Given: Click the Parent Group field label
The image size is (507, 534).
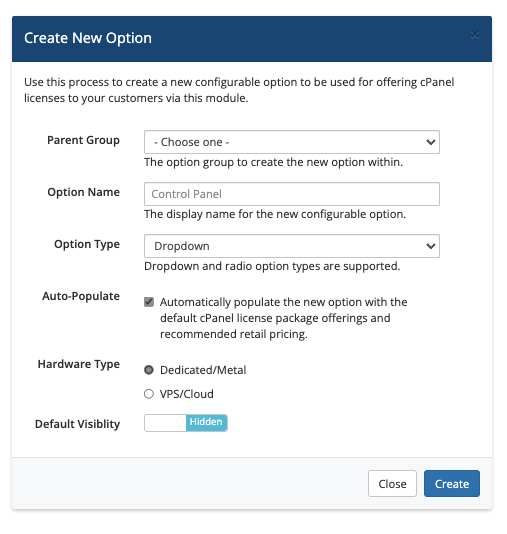Looking at the screenshot, I should pyautogui.click(x=83, y=140).
